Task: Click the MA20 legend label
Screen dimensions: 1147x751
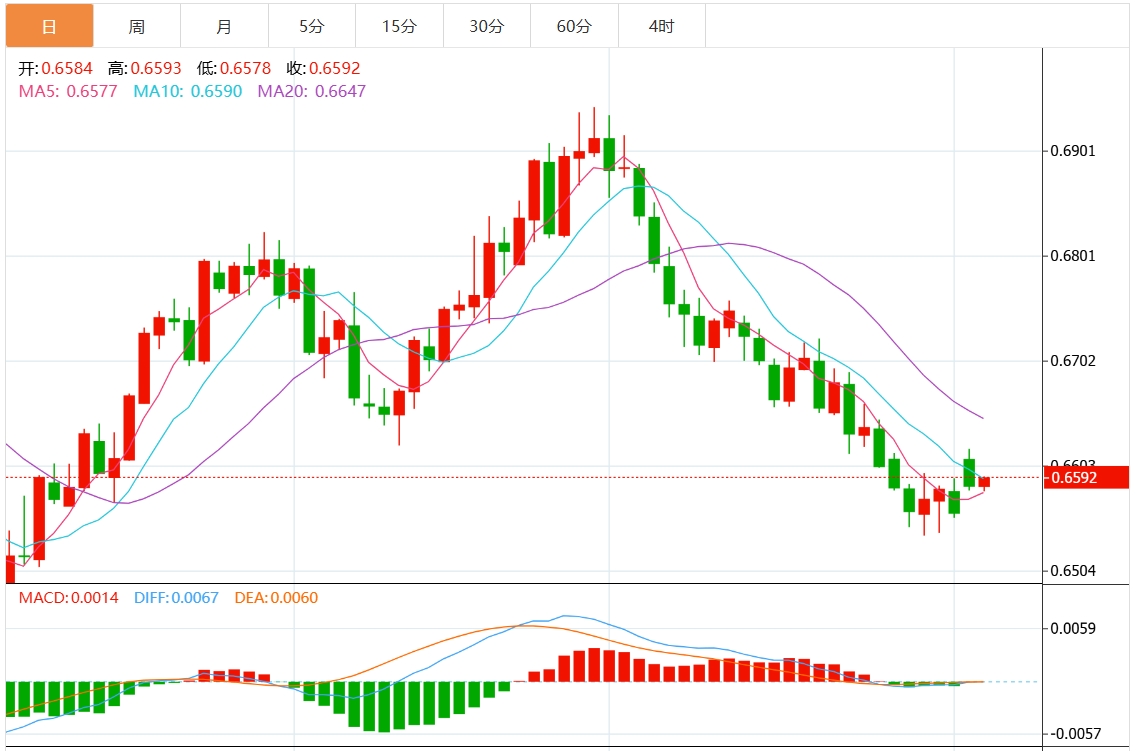Action: click(x=312, y=91)
